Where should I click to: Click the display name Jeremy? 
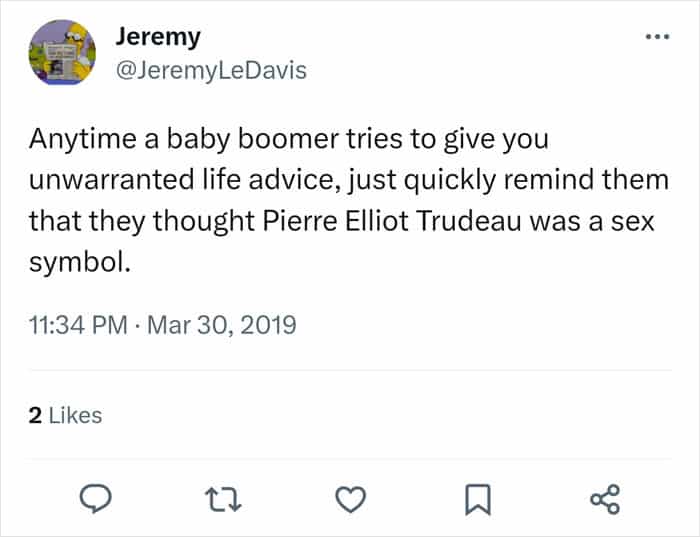pyautogui.click(x=158, y=37)
